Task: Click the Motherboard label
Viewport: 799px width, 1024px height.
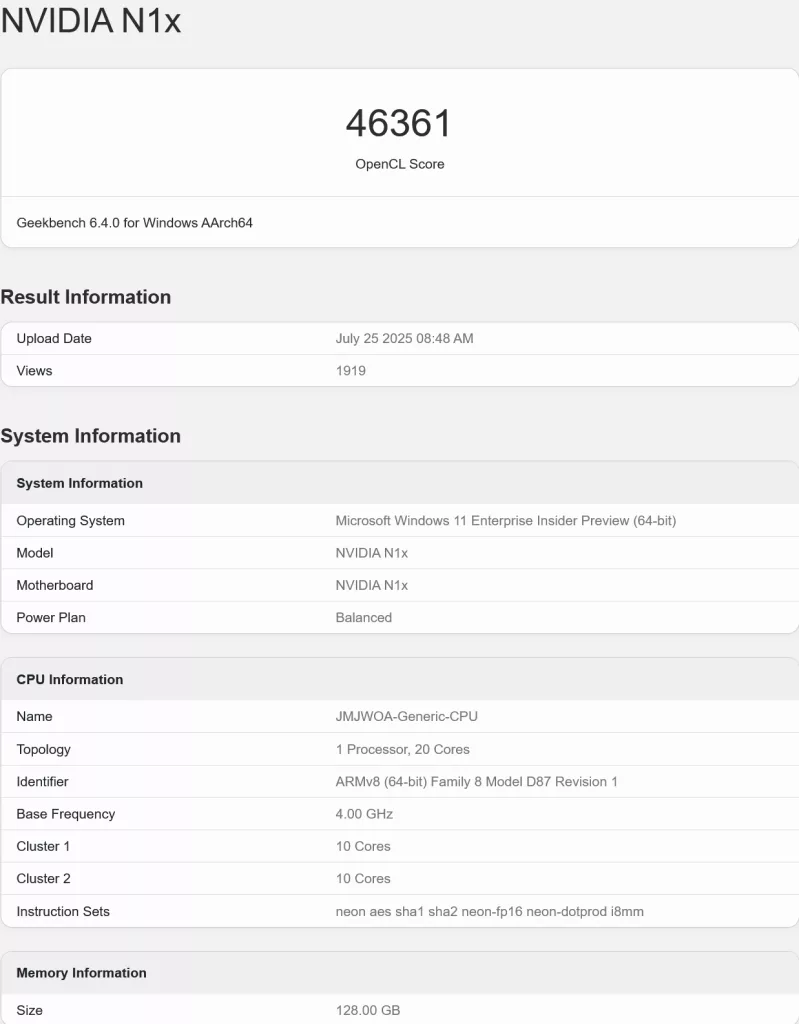Action: [55, 585]
